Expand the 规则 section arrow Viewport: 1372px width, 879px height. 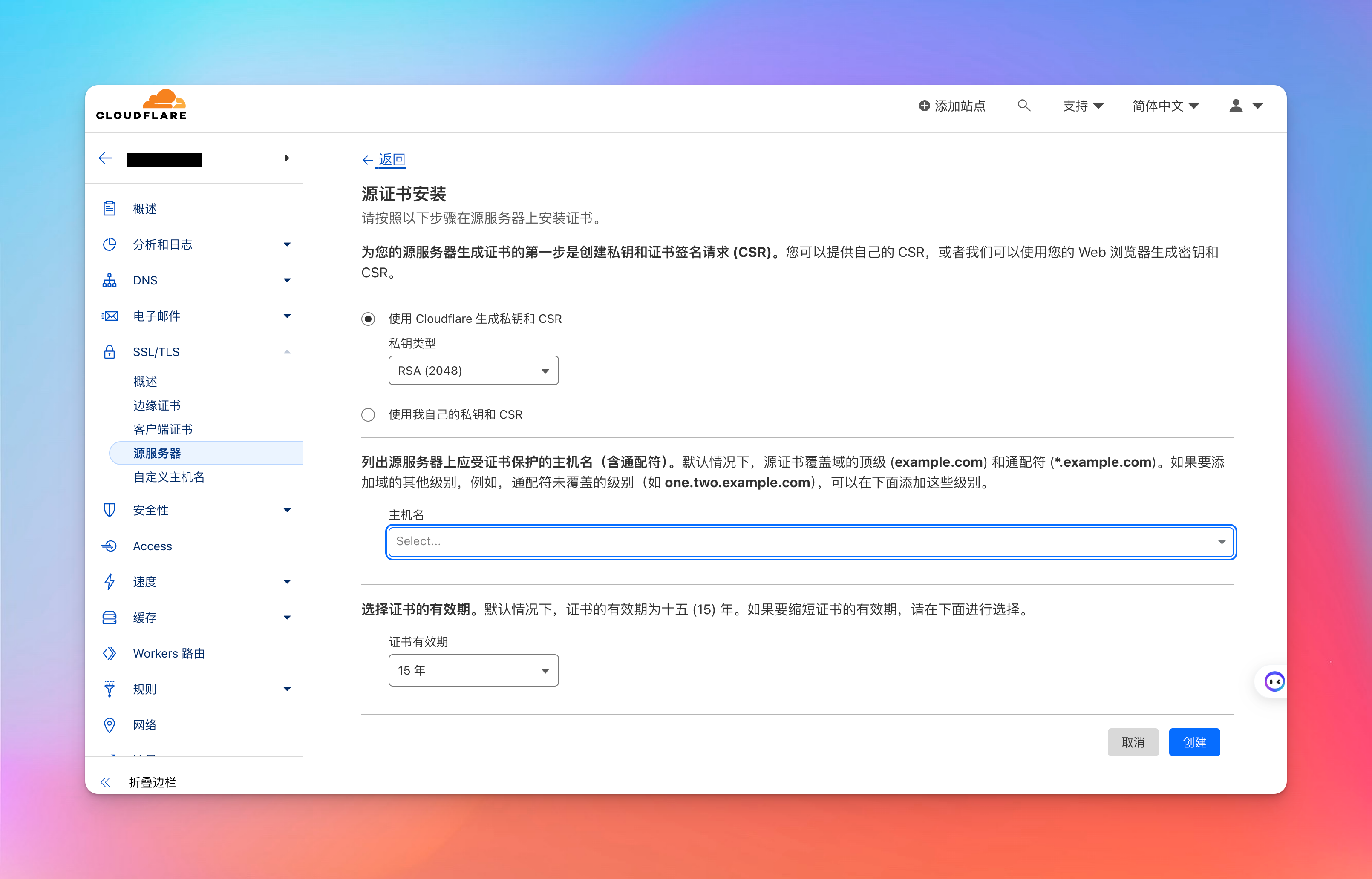click(x=287, y=688)
